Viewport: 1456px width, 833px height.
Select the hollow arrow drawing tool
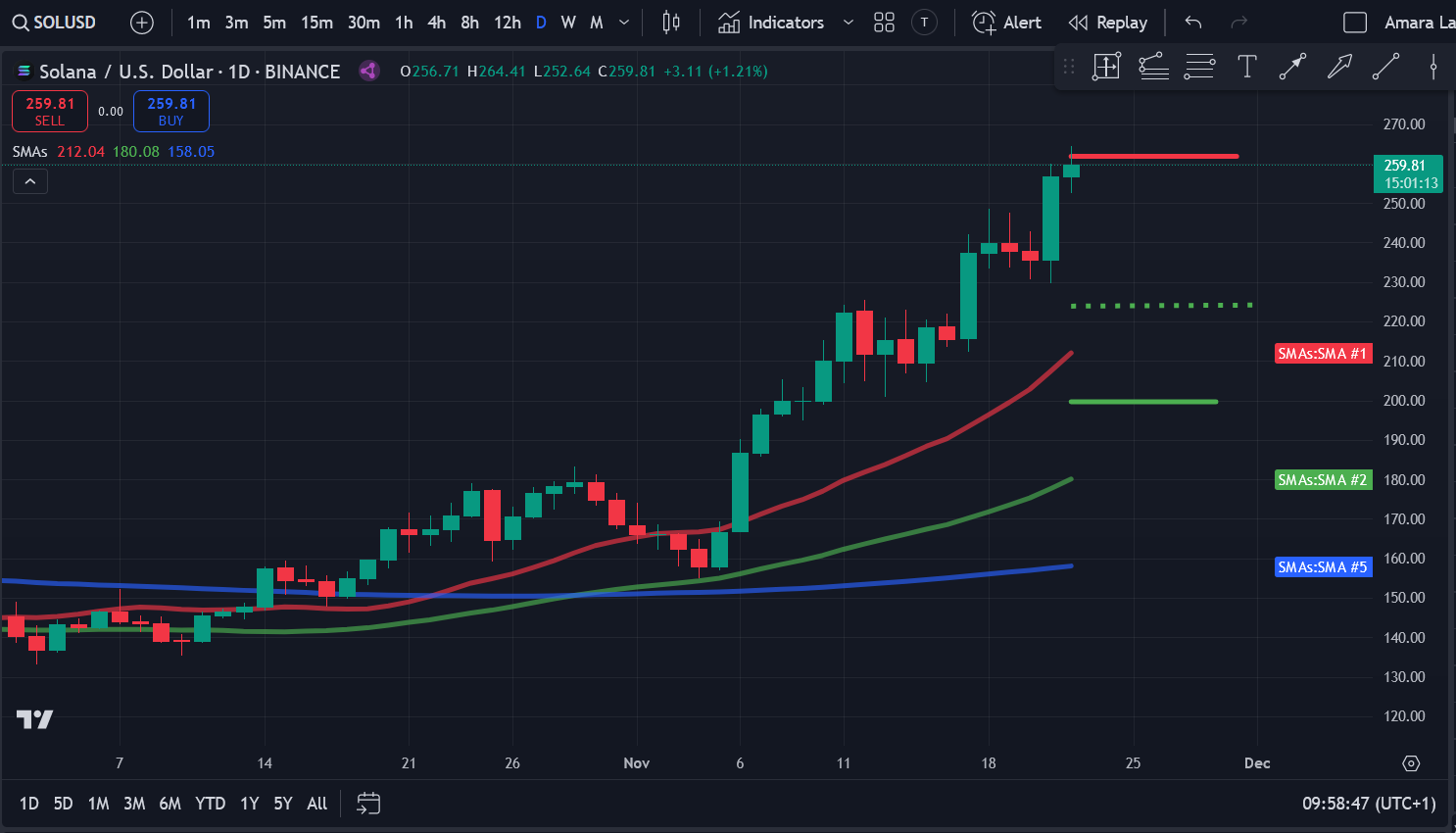1339,67
